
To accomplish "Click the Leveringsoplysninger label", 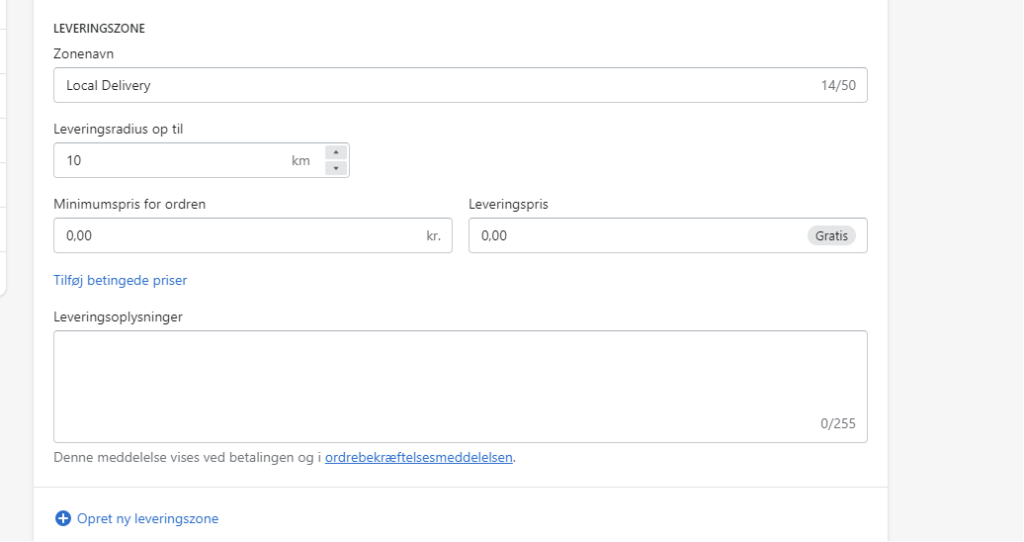I will [118, 317].
